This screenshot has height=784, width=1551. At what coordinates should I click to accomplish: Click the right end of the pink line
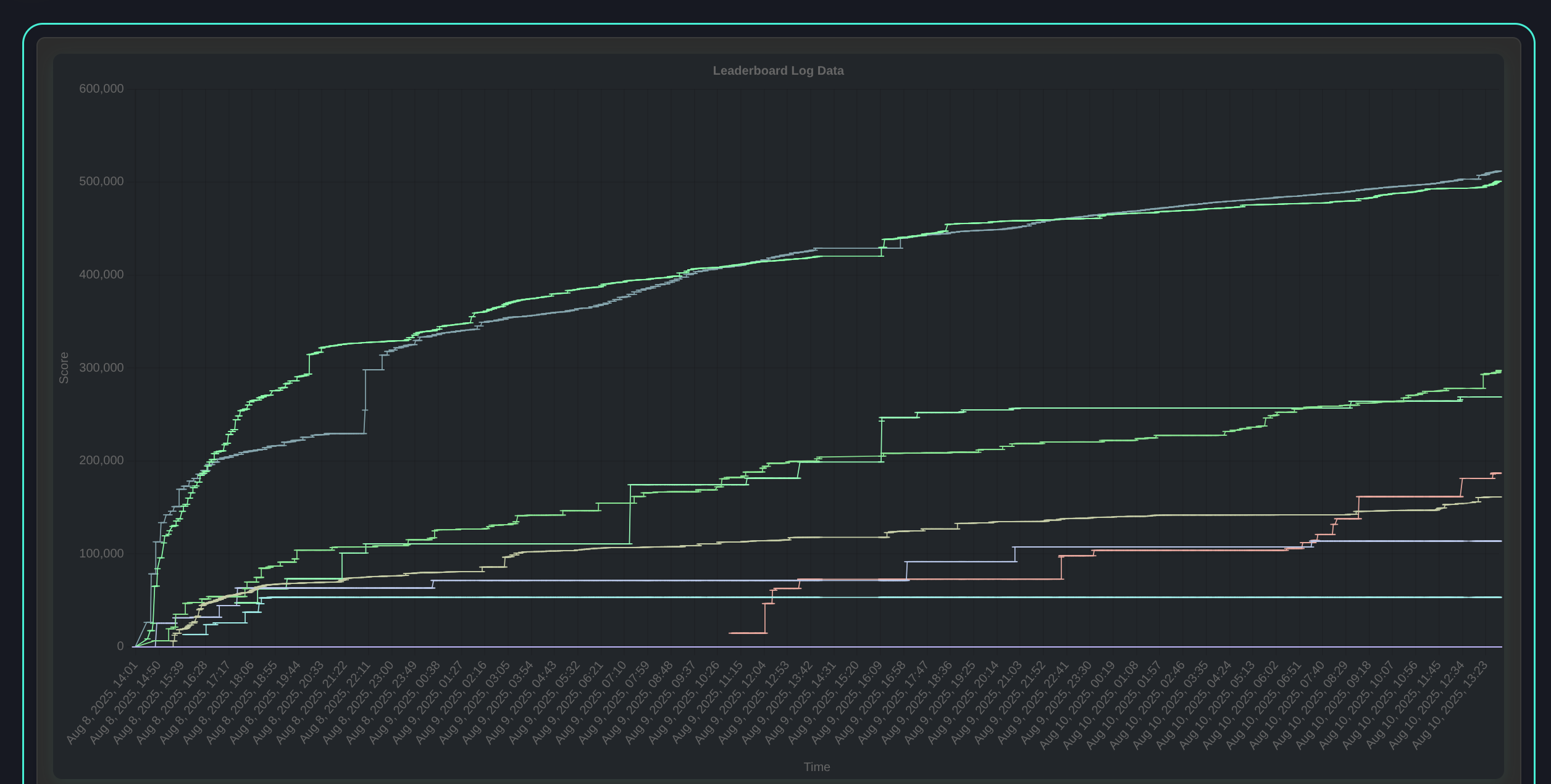click(x=1499, y=473)
